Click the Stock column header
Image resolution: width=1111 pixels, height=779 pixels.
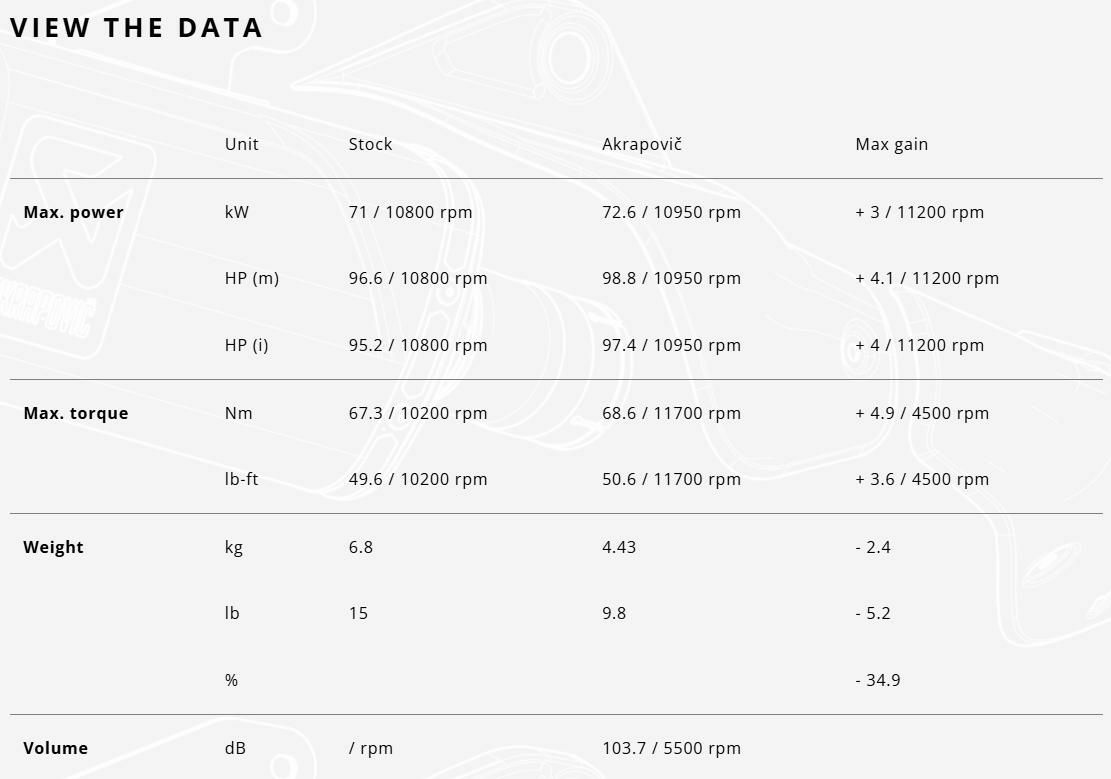tap(370, 144)
